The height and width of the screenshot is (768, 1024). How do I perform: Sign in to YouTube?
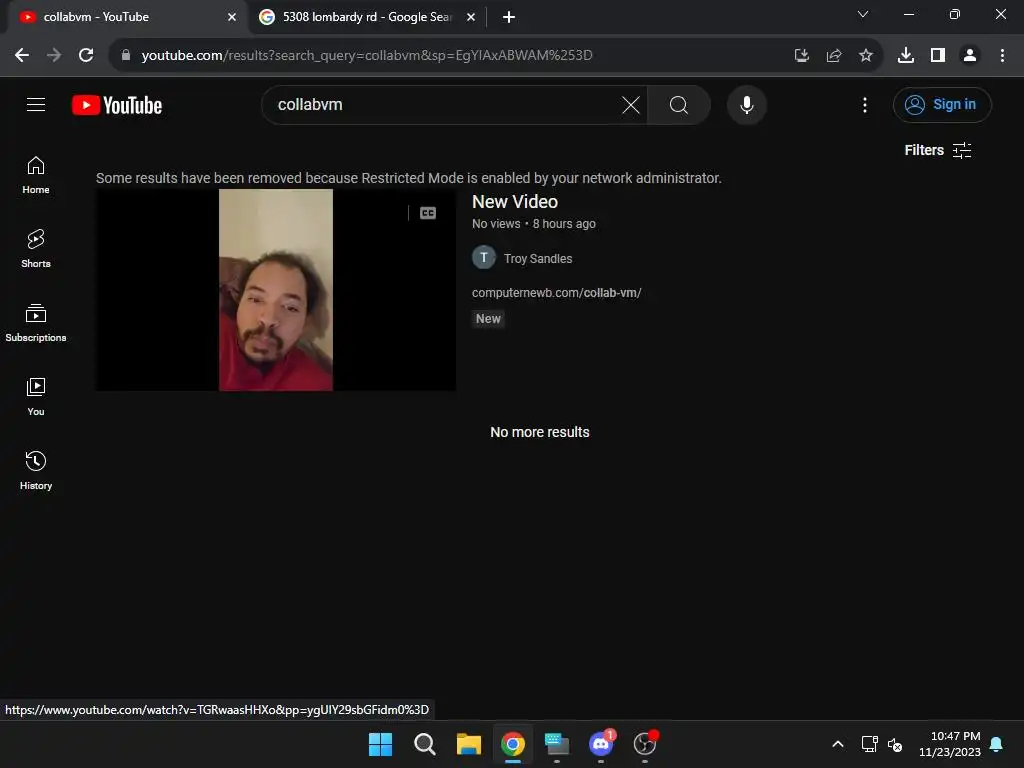(x=942, y=104)
